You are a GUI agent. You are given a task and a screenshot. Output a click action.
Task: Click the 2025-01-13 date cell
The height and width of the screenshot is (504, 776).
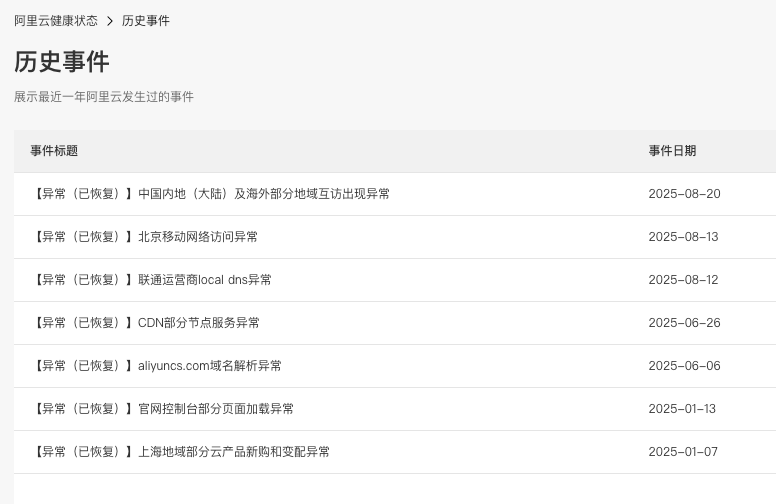point(682,409)
